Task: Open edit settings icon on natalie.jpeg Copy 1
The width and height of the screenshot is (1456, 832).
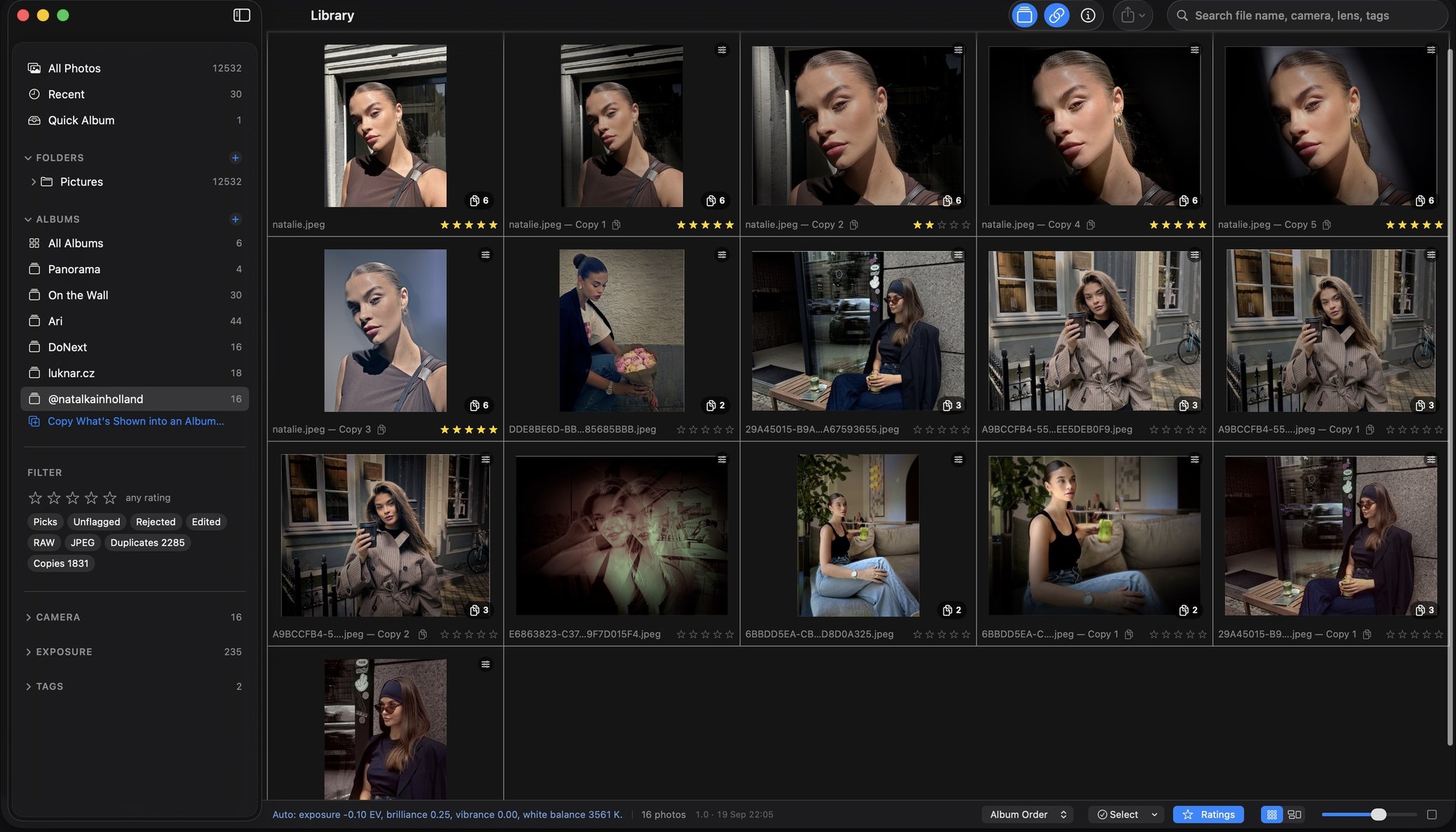Action: (x=722, y=50)
